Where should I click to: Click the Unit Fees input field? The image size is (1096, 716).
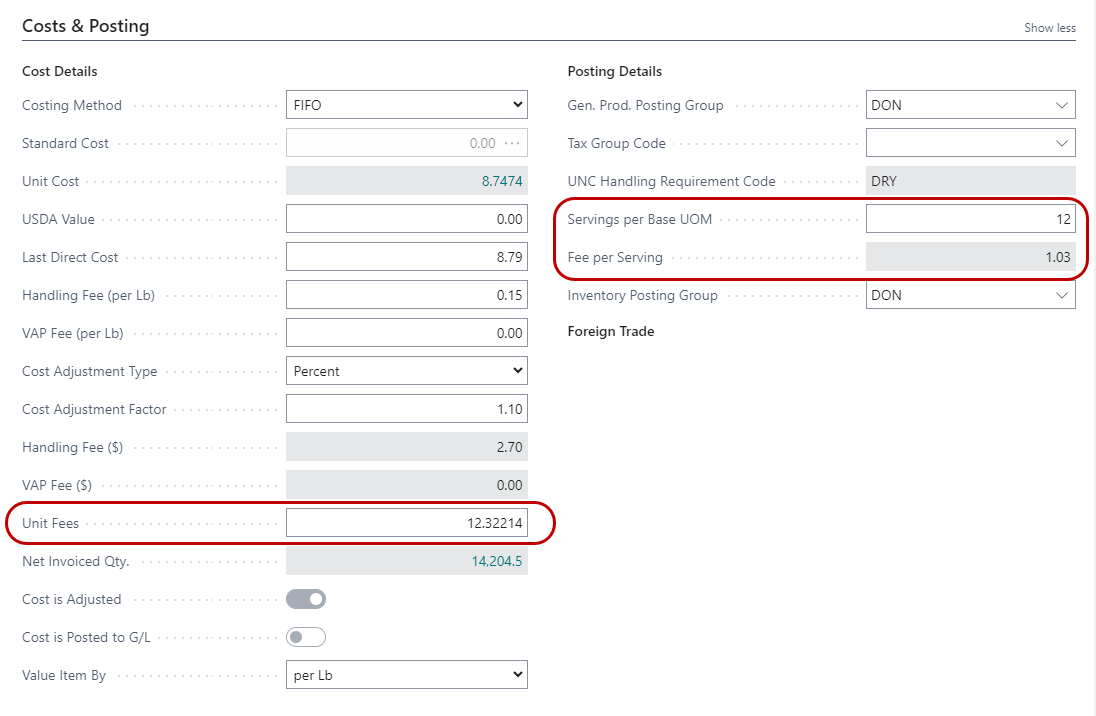tap(406, 523)
